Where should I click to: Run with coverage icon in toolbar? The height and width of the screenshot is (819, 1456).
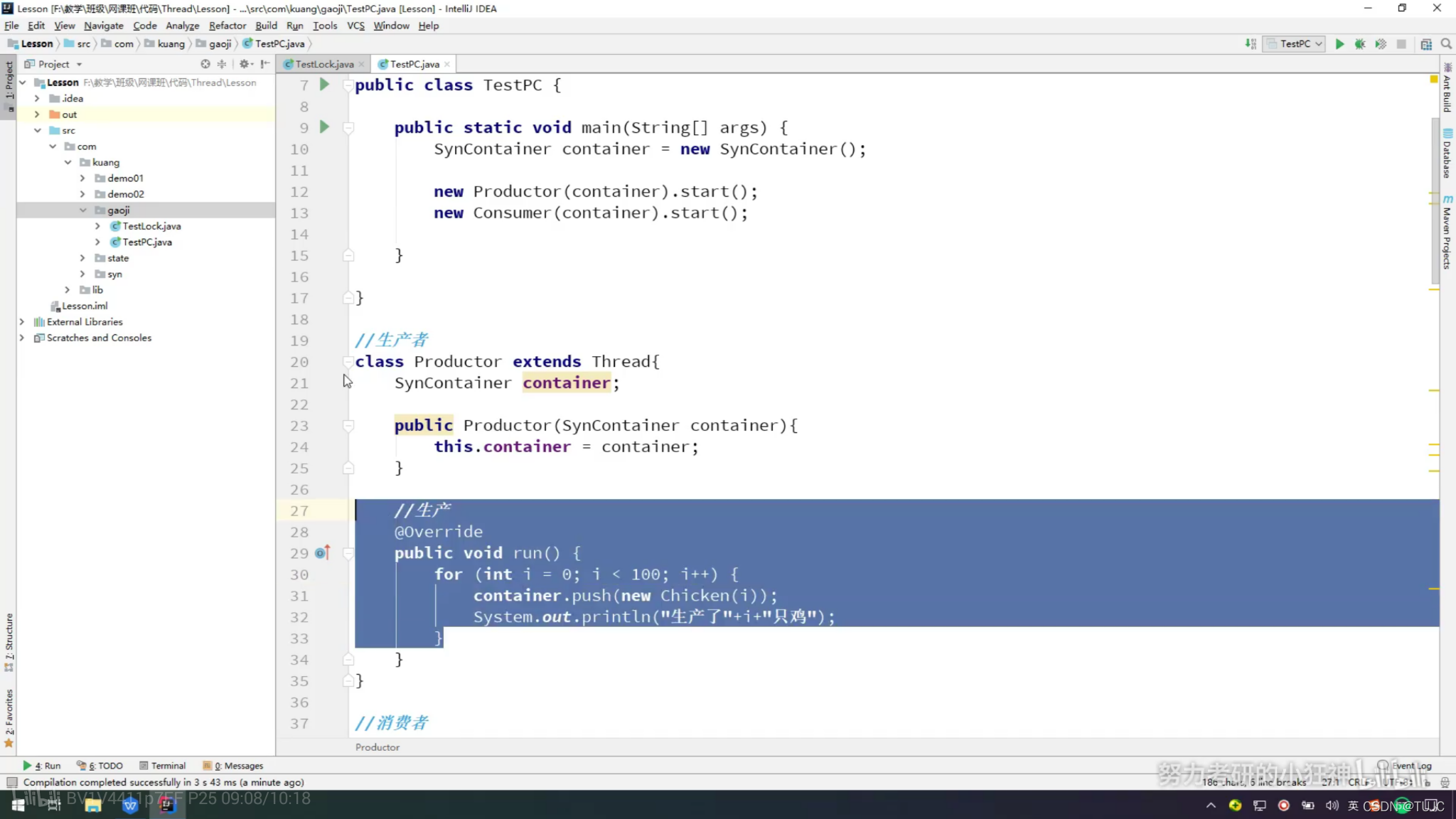[x=1381, y=44]
